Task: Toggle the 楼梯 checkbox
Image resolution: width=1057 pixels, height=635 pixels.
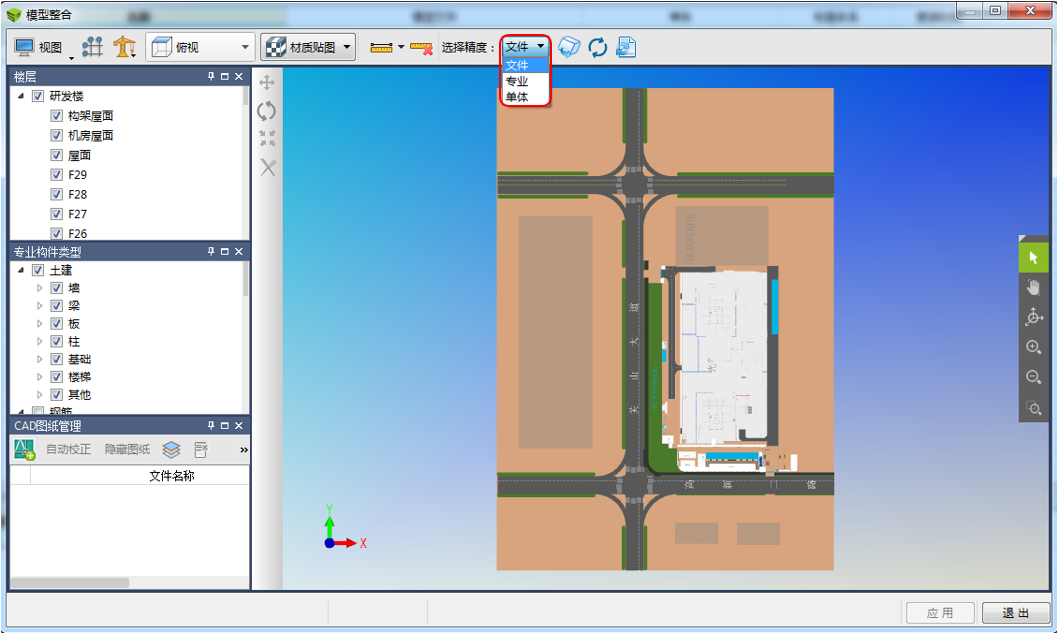Action: (x=57, y=377)
